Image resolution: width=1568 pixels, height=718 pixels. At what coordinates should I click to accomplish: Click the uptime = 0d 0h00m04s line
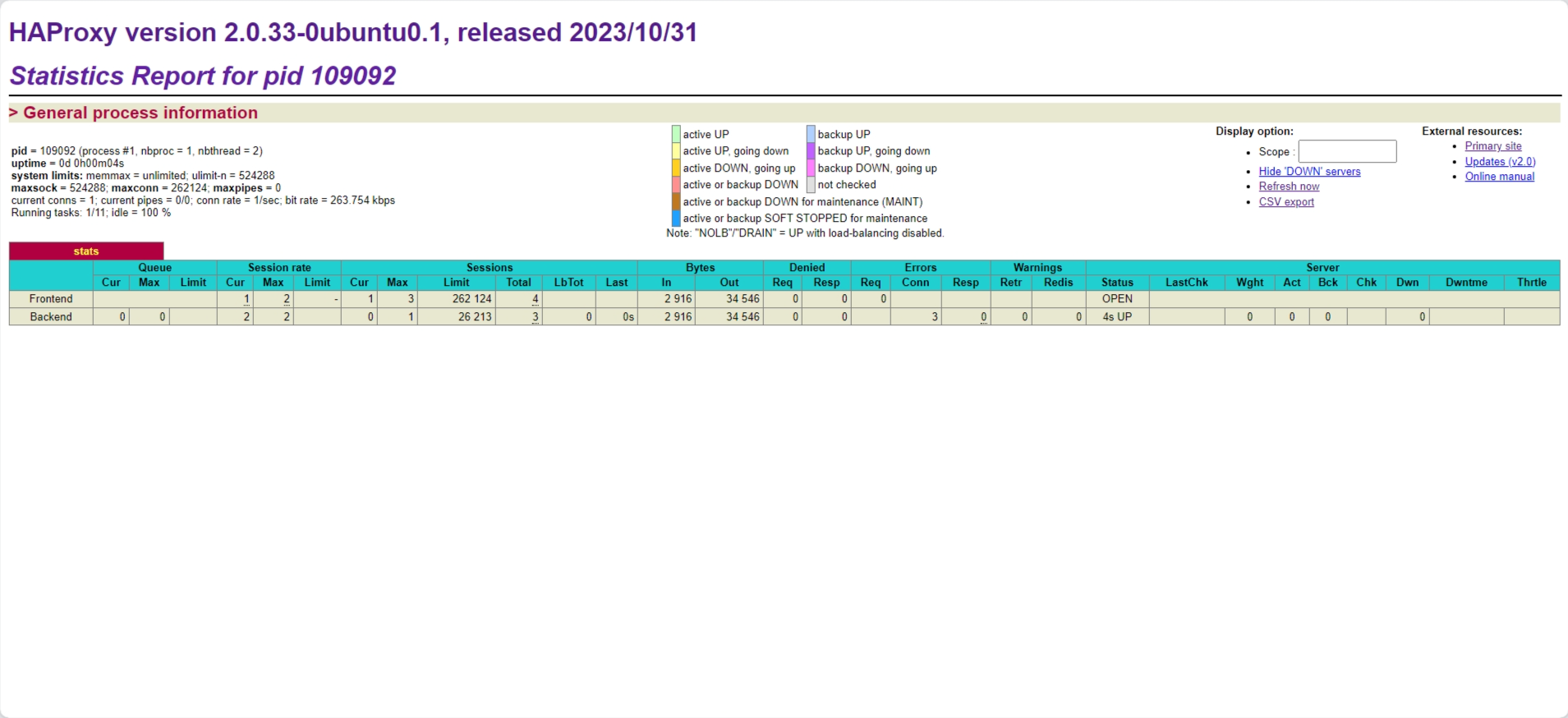coord(67,163)
